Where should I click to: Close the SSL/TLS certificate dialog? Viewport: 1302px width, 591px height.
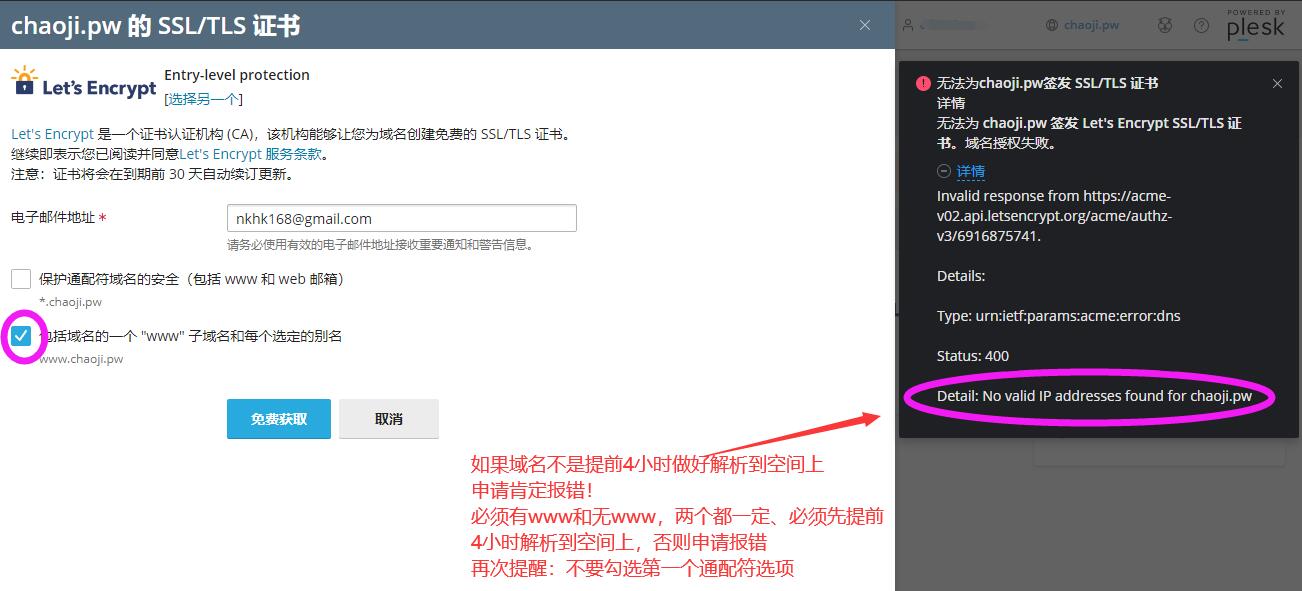865,25
